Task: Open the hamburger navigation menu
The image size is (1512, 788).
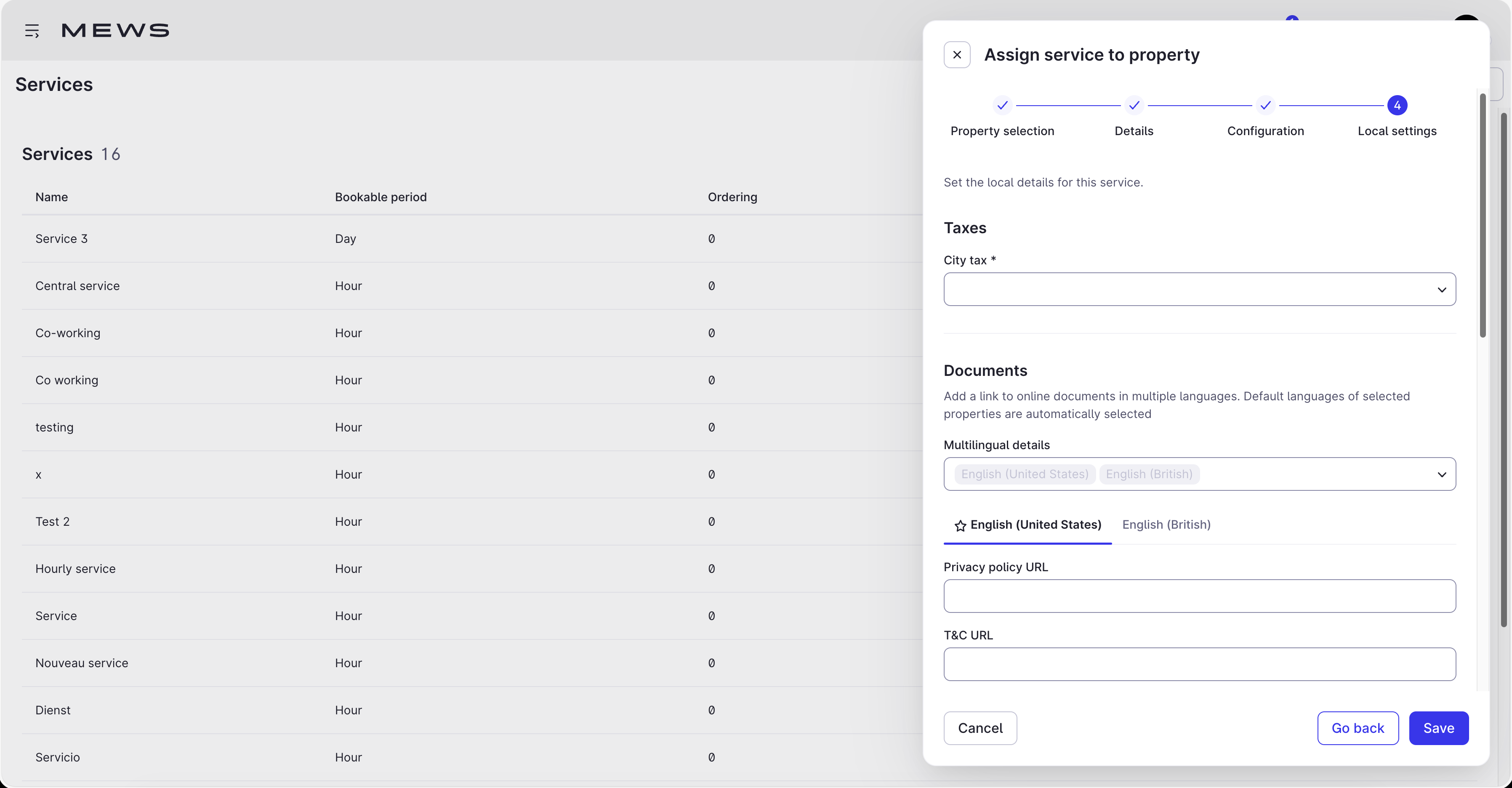Action: 32,30
